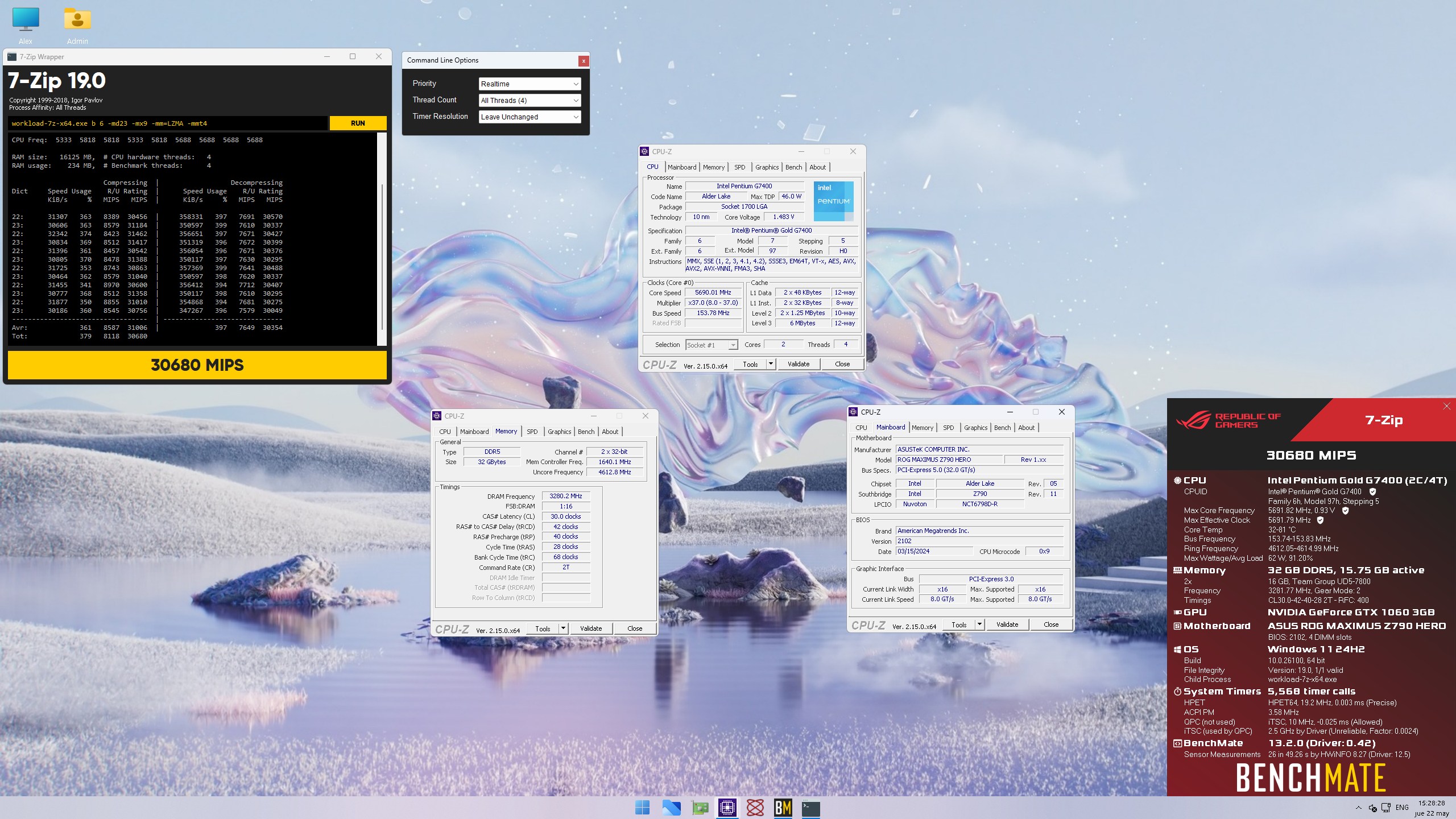
Task: Click the Intel Pentium logo in CPU-Z
Action: (x=833, y=201)
